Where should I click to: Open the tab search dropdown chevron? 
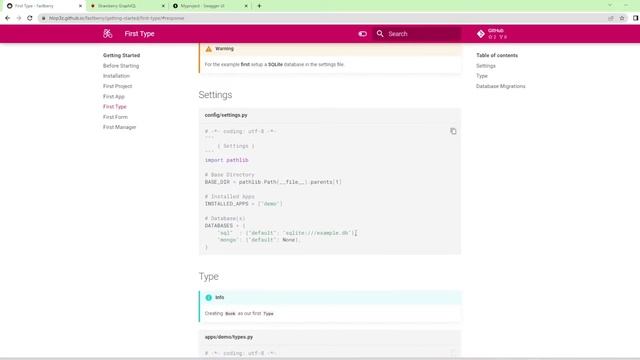coord(610,5)
